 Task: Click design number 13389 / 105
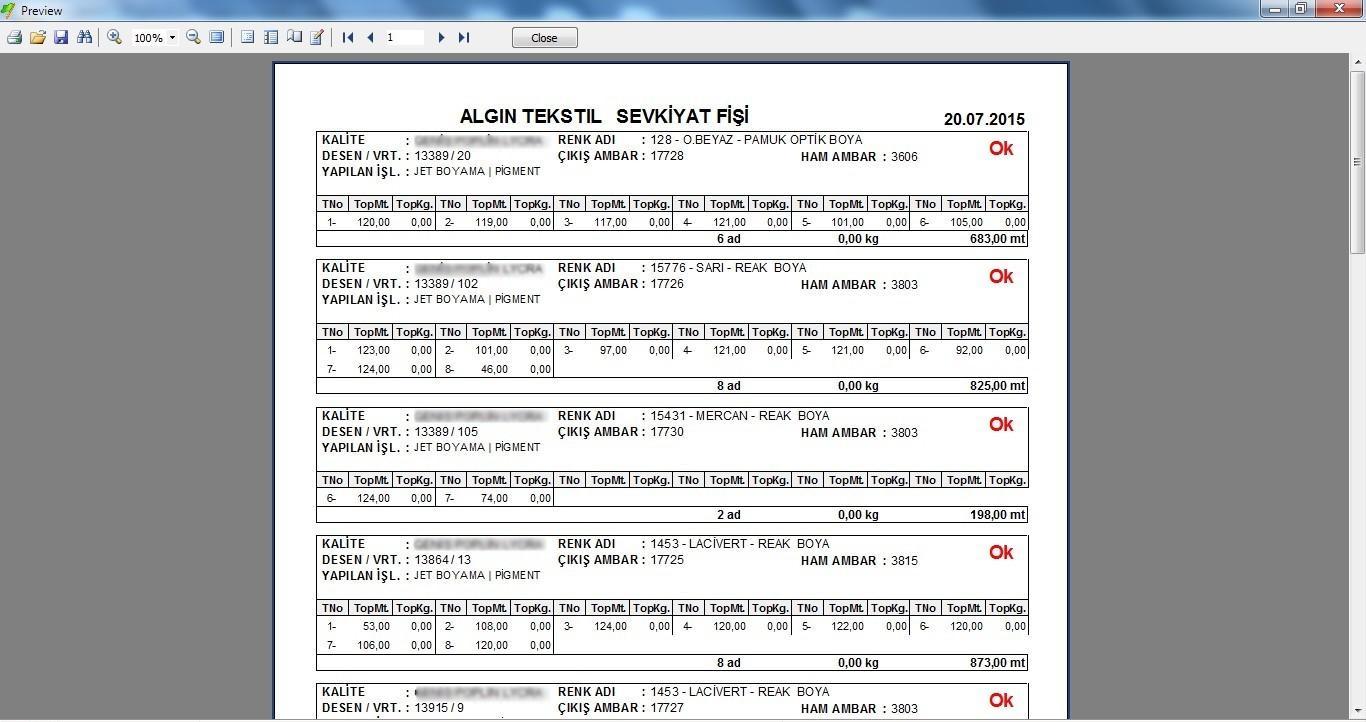(446, 432)
